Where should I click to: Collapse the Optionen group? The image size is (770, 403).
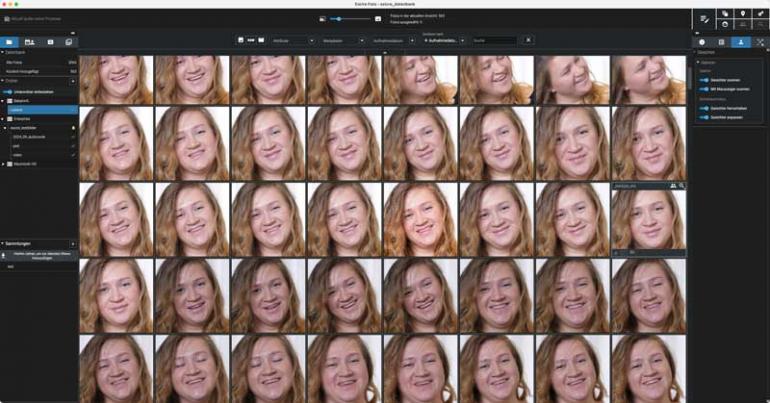coord(698,62)
